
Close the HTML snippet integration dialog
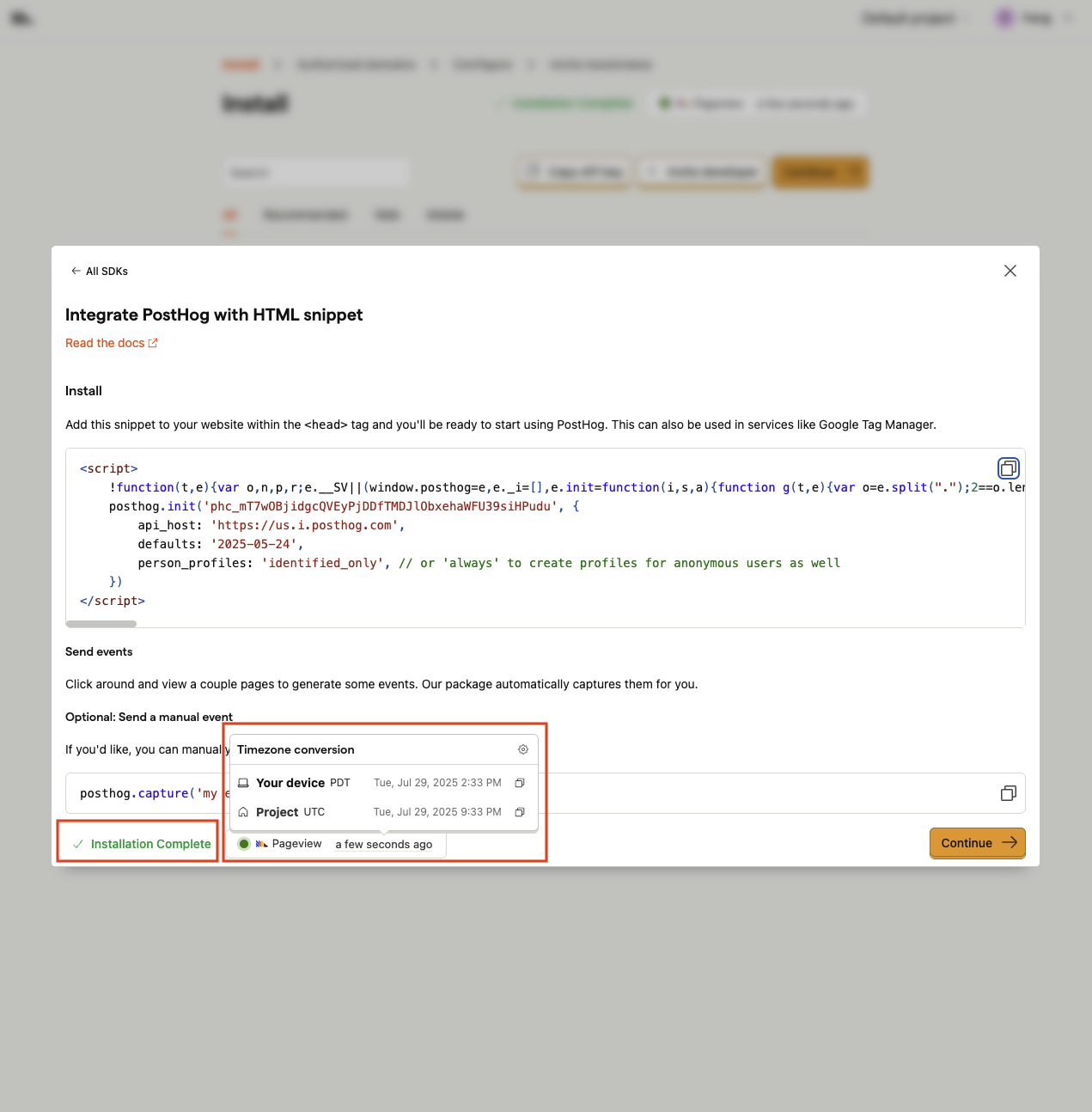coord(1010,271)
